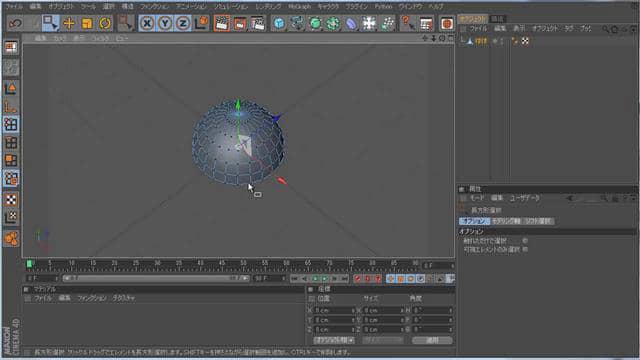Click the 適用 apply button

432,340
